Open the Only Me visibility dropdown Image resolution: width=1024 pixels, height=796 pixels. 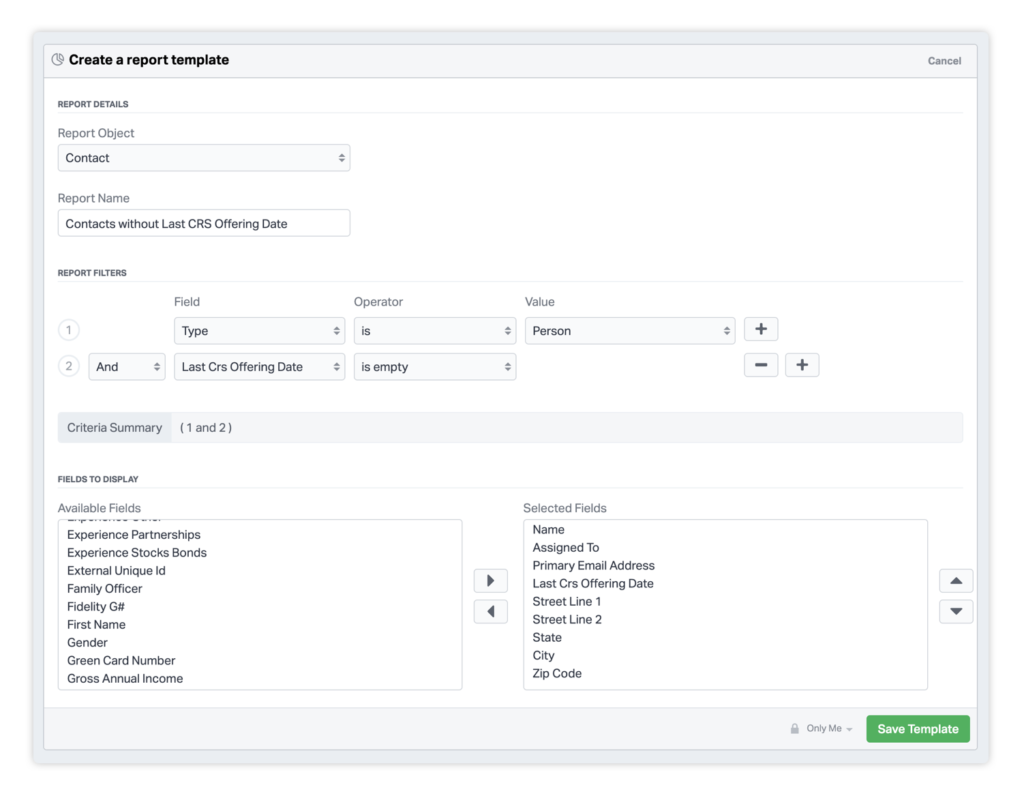(829, 729)
